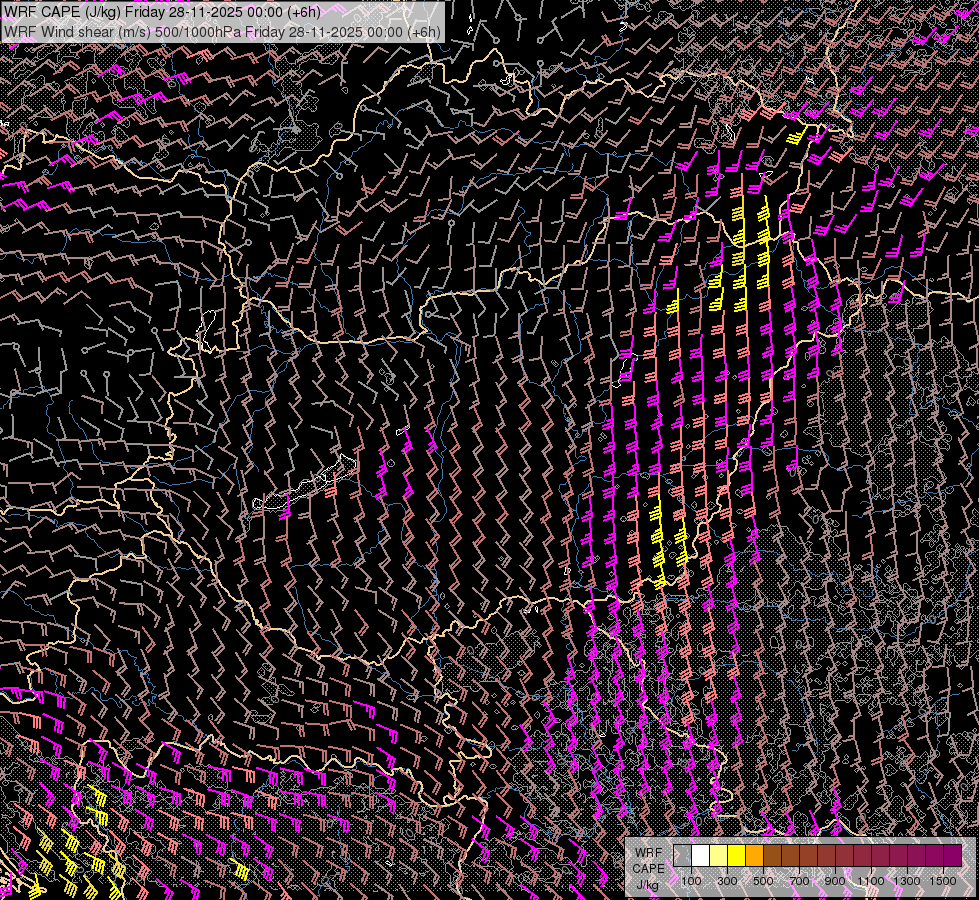The height and width of the screenshot is (900, 979).
Task: Click the '500' legend scale value
Action: (763, 881)
